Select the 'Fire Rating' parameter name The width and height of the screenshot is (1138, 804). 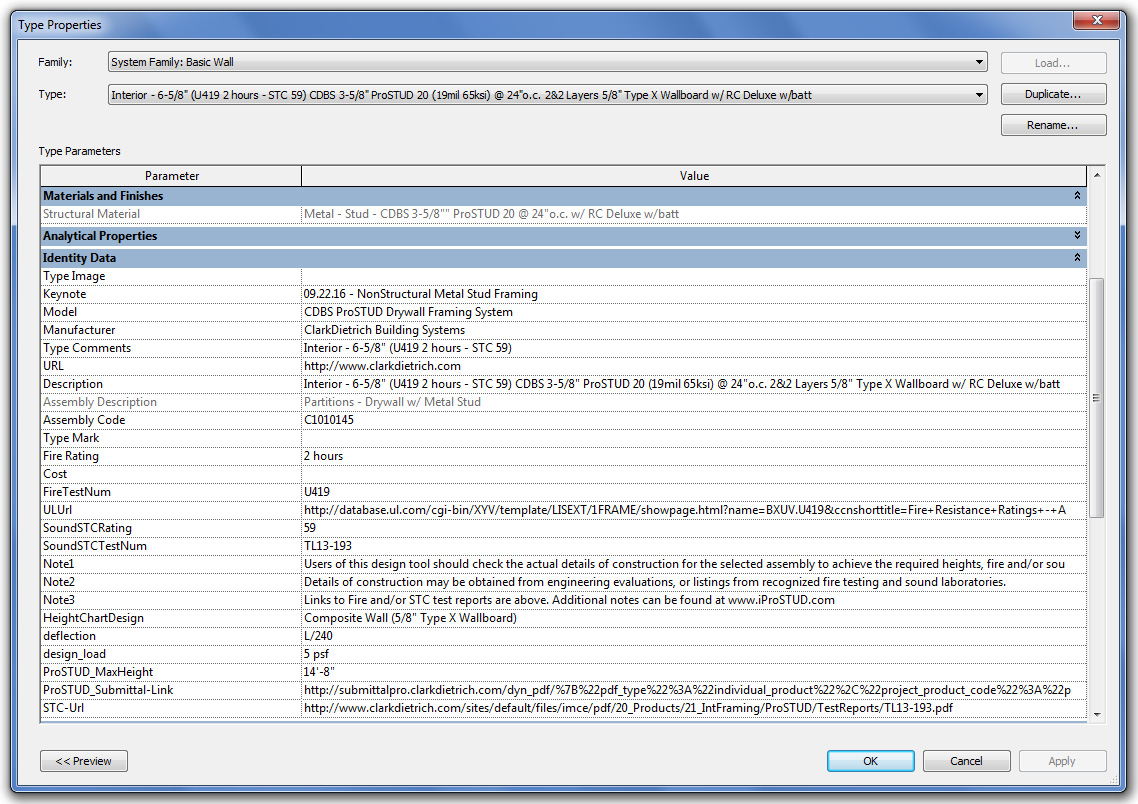coord(70,456)
